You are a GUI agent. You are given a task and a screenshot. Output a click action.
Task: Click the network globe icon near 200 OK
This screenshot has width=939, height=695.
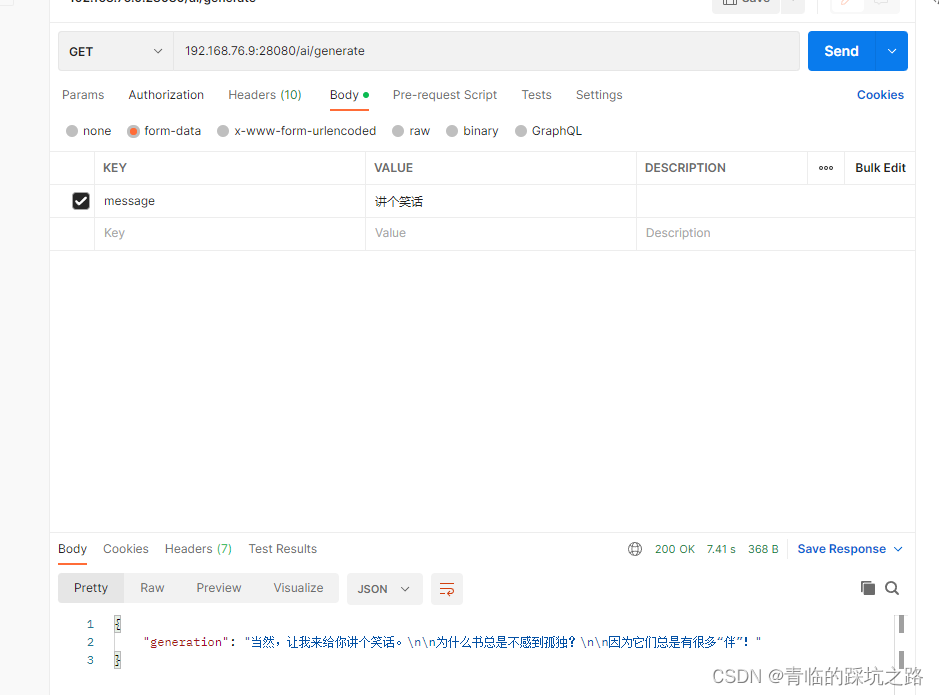[635, 549]
